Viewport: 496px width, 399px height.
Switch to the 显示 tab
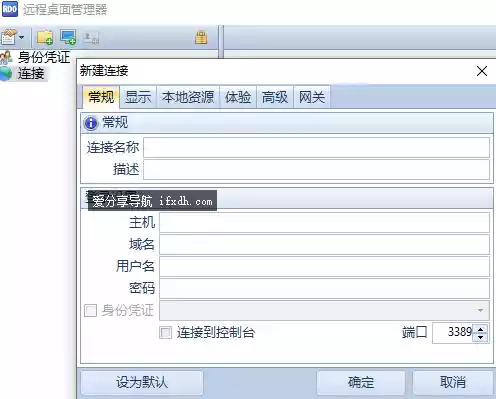tap(138, 97)
